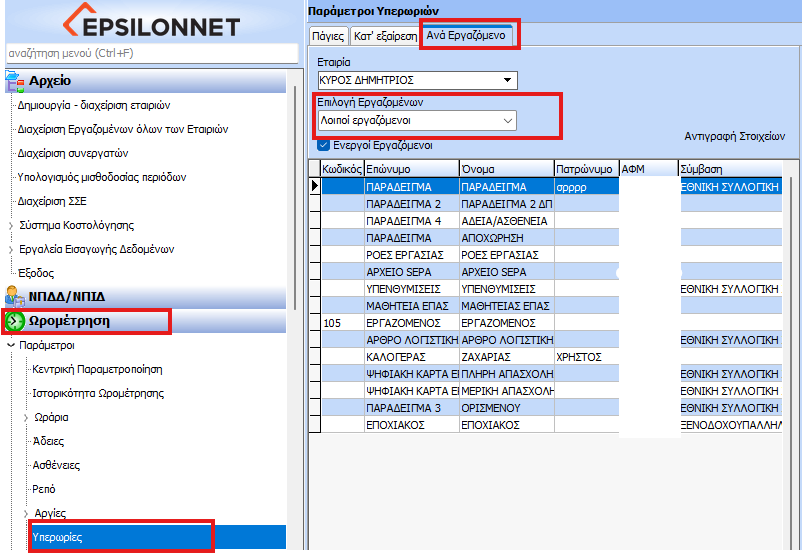Open the Ωρομέτρηση menu section header
The image size is (802, 553).
point(146,321)
